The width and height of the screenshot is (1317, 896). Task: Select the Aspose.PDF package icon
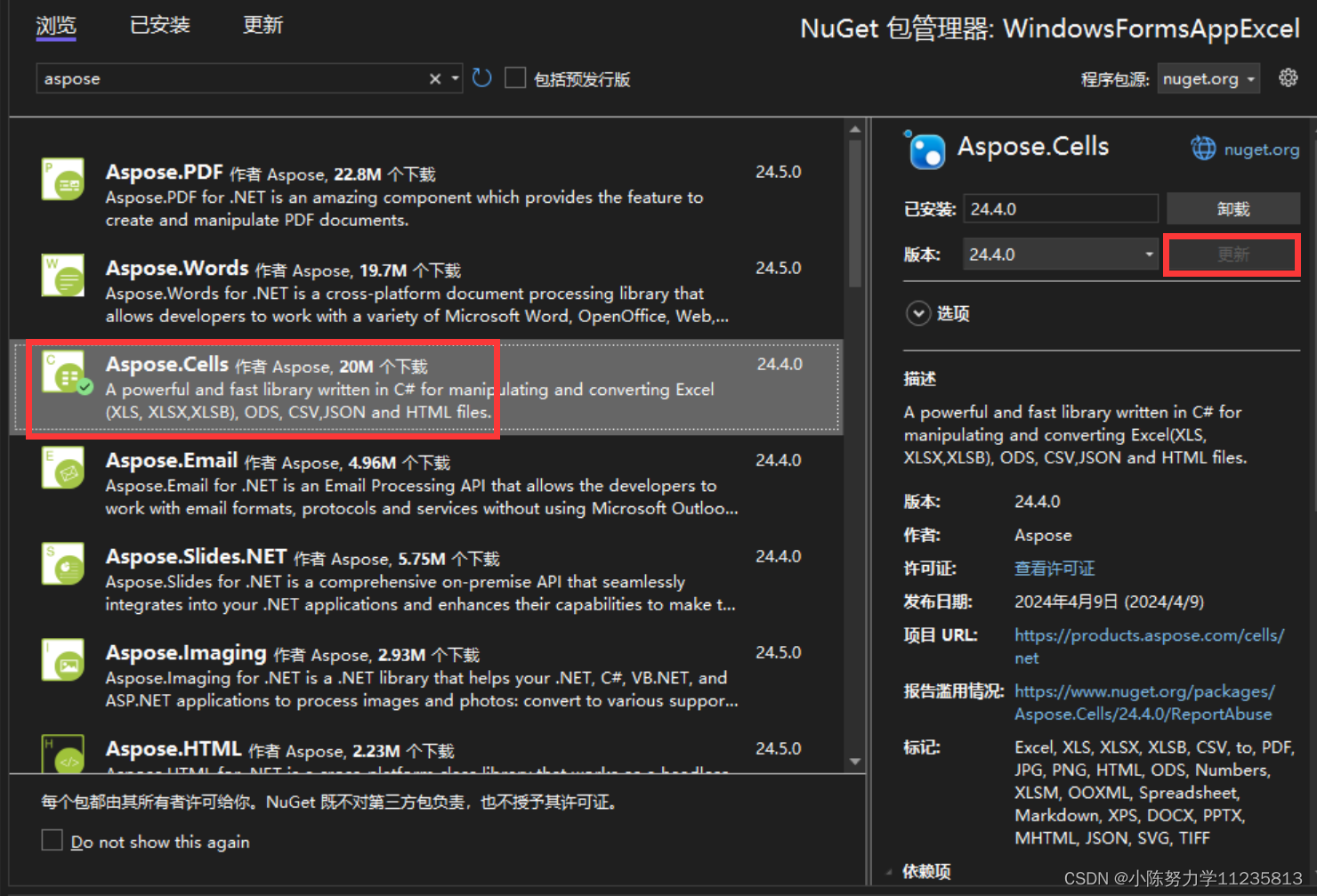click(61, 178)
